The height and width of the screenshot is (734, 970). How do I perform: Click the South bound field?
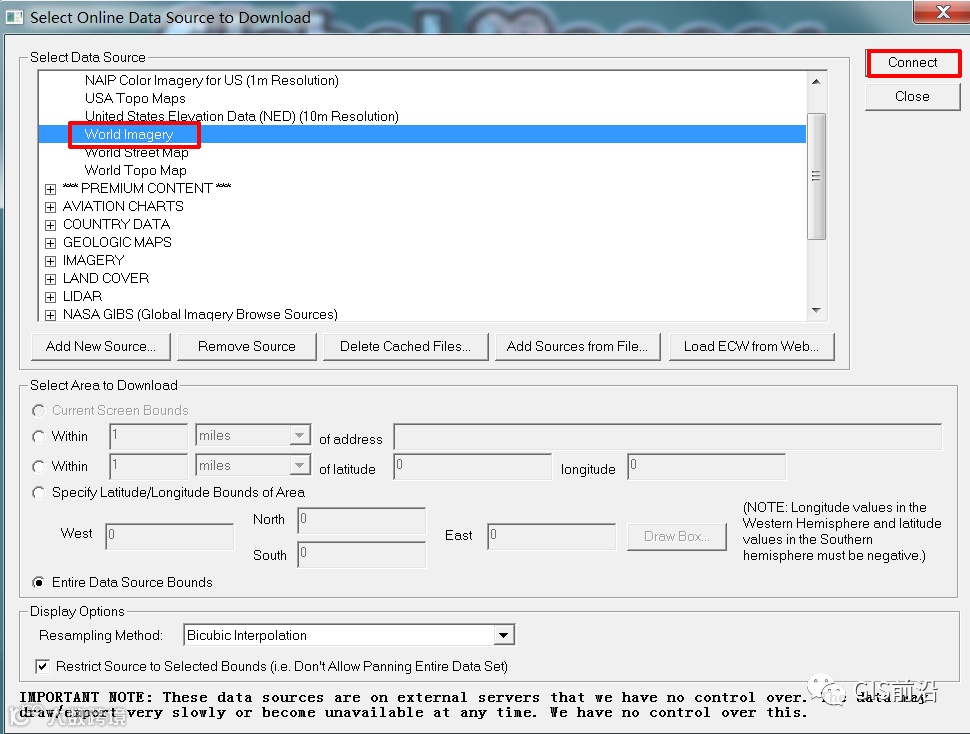pos(361,555)
